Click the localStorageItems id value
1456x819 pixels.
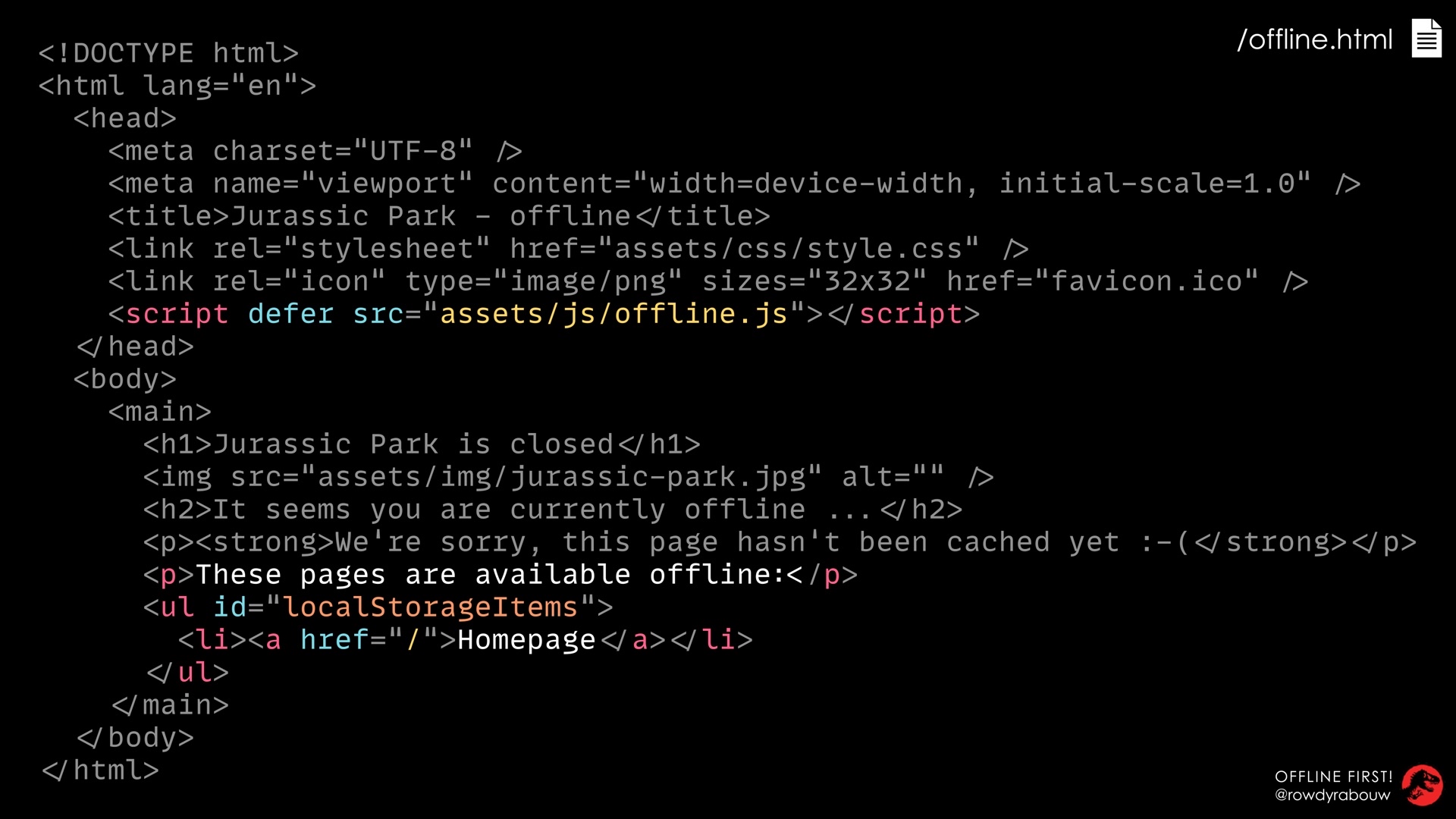(431, 607)
